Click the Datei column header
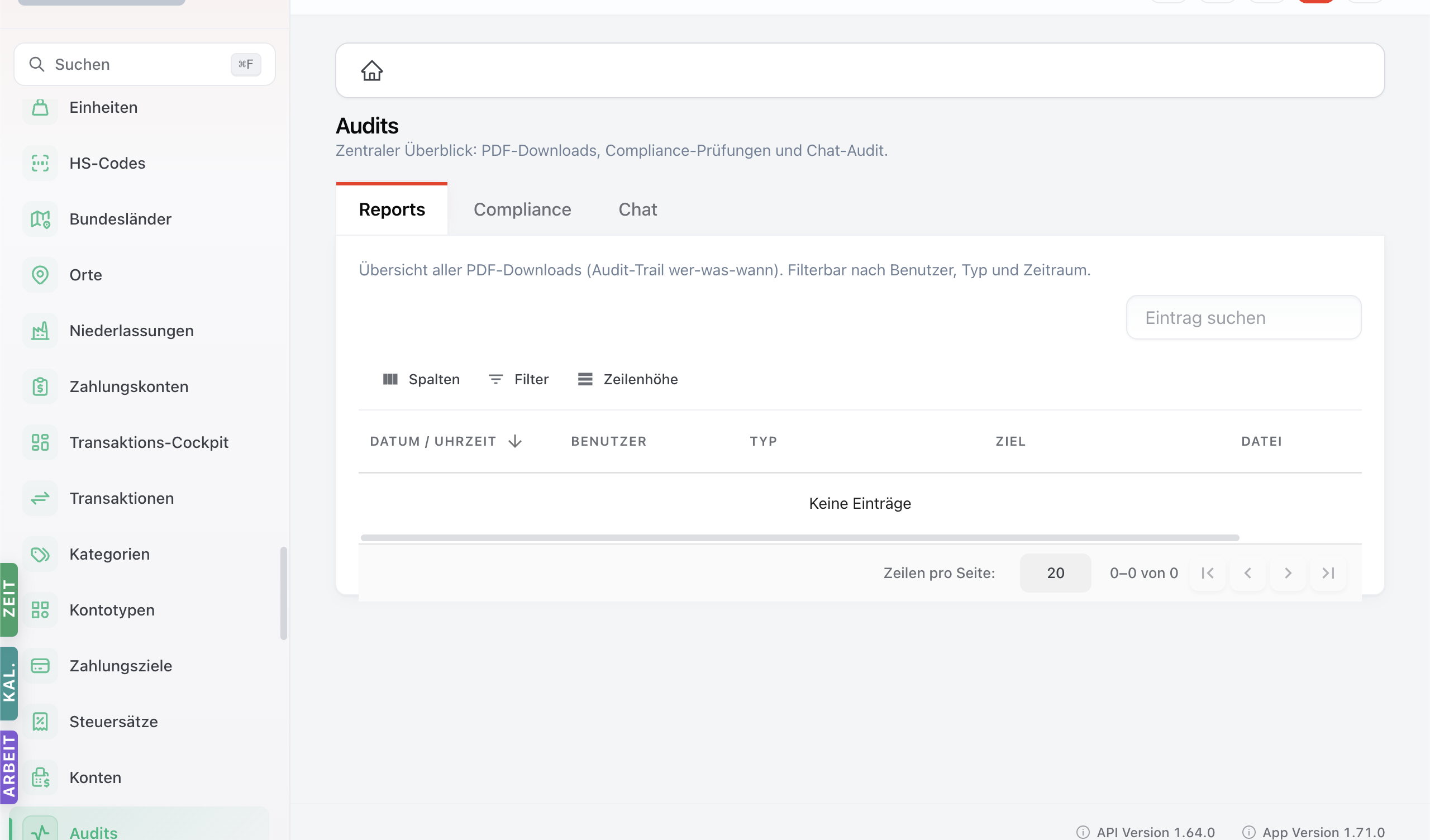 (1261, 441)
